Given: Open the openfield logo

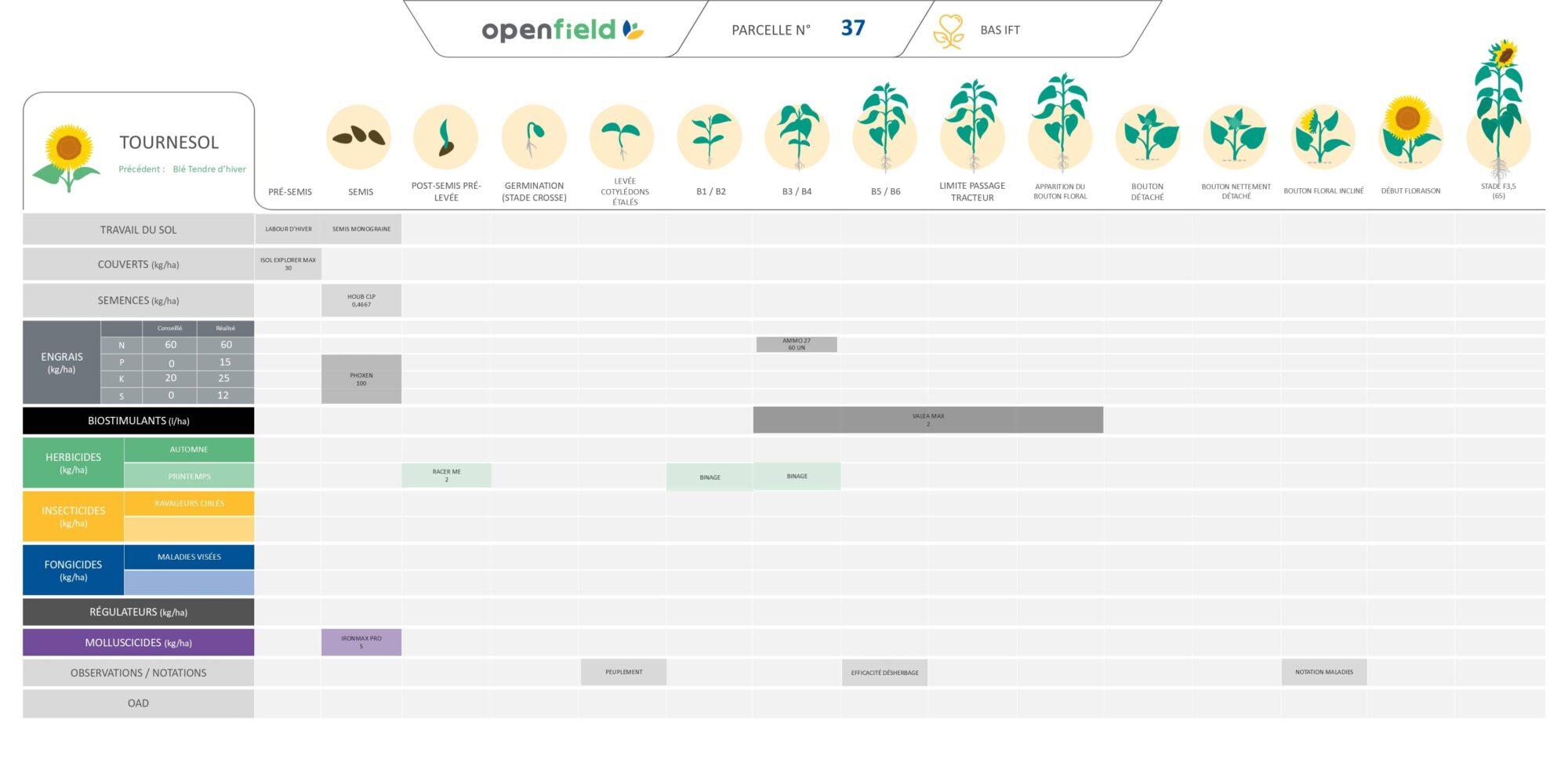Looking at the screenshot, I should (562, 30).
